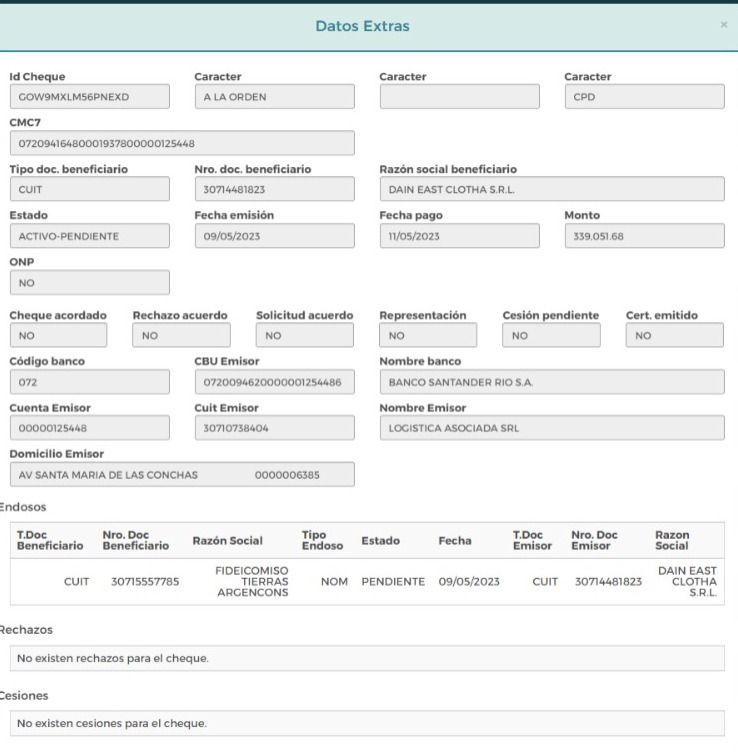The width and height of the screenshot is (738, 753).
Task: Click the Fecha pago field
Action: pos(460,236)
